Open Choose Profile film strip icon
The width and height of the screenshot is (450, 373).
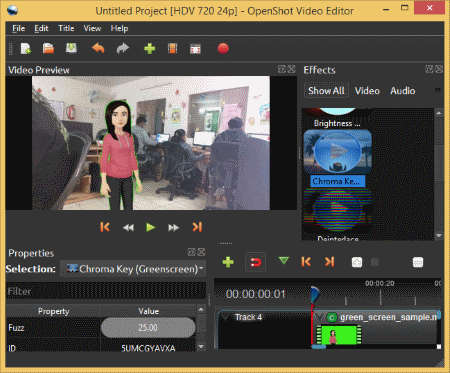tap(172, 49)
